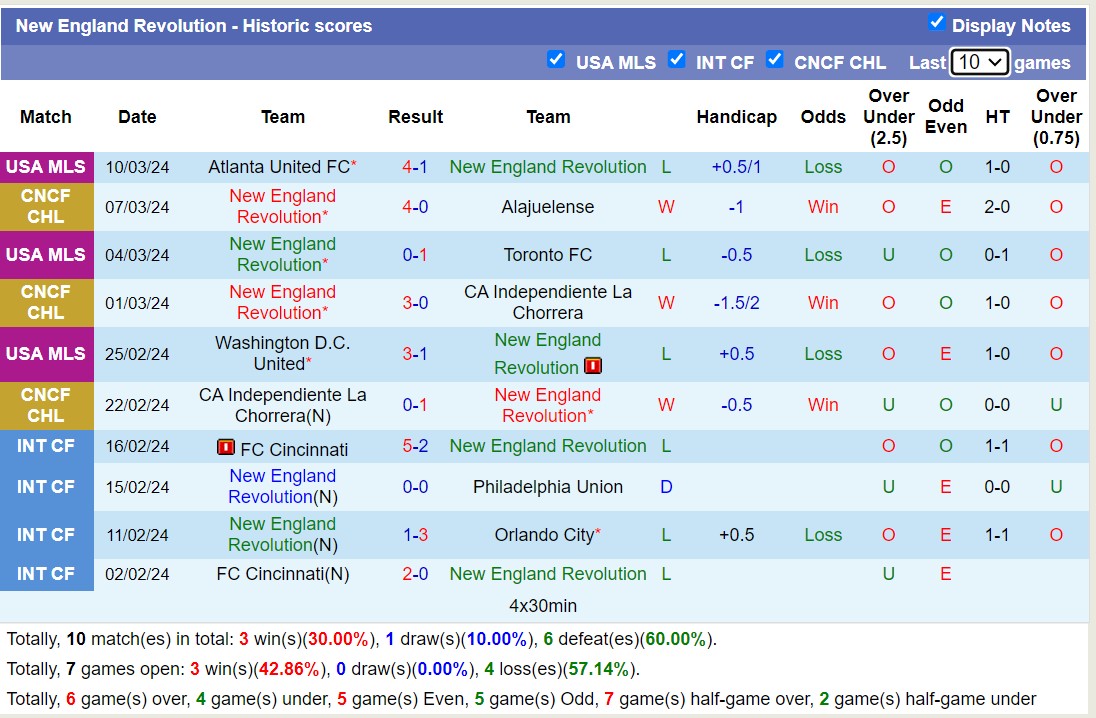Viewport: 1096px width, 718px height.
Task: Select the USA MLS badge on the Atlanta row
Action: pos(46,167)
